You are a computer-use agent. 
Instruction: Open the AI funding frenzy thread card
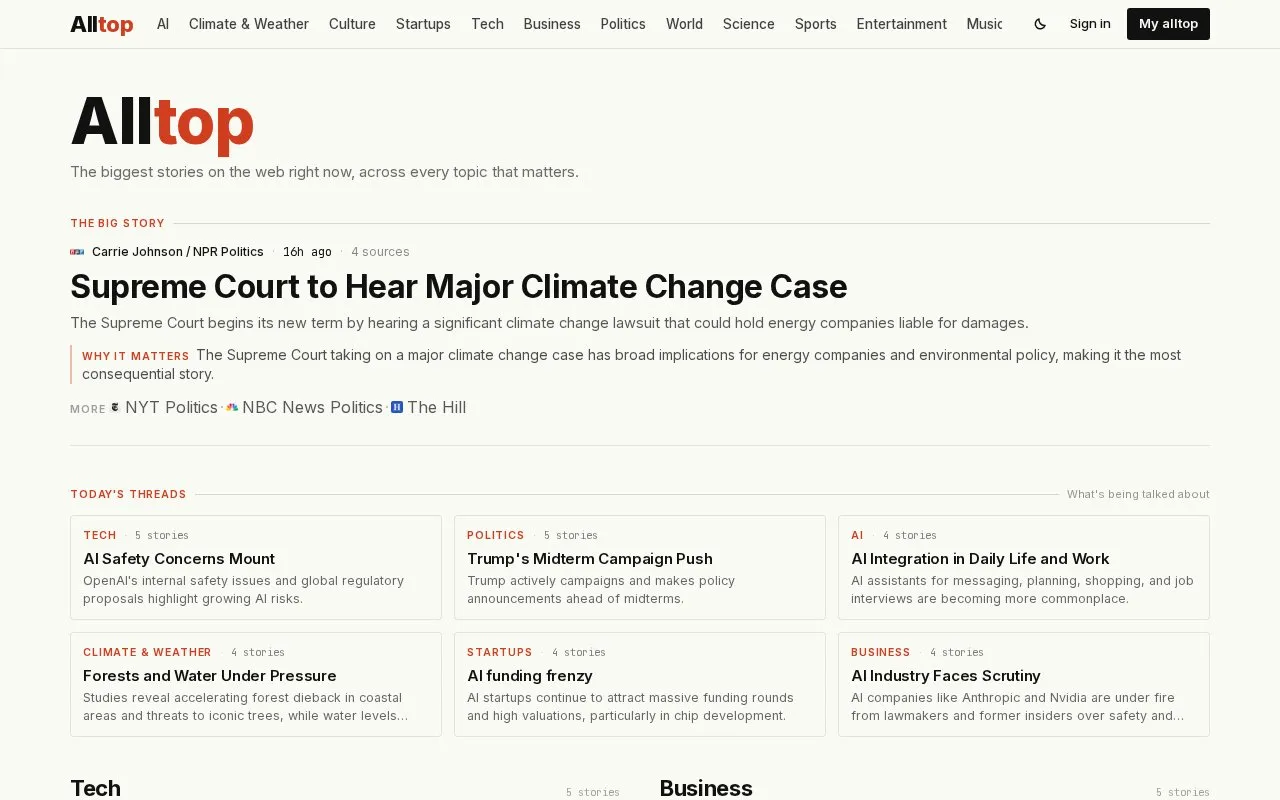coord(640,684)
